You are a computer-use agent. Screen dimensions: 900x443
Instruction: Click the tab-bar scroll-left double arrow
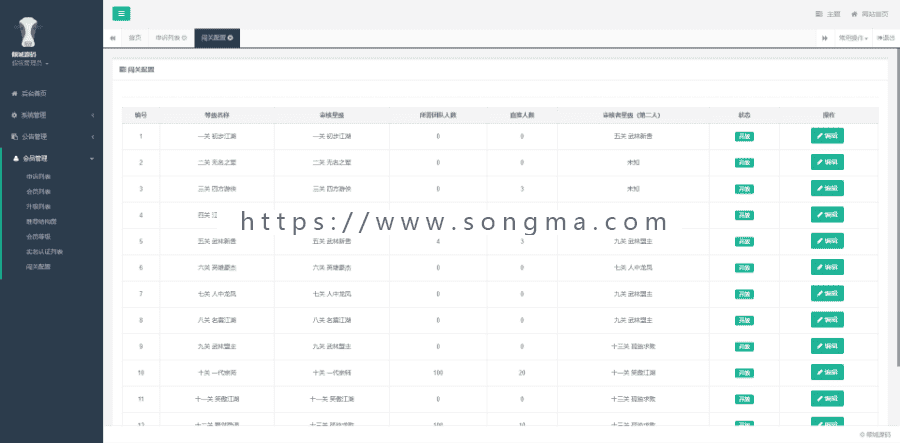coord(112,38)
